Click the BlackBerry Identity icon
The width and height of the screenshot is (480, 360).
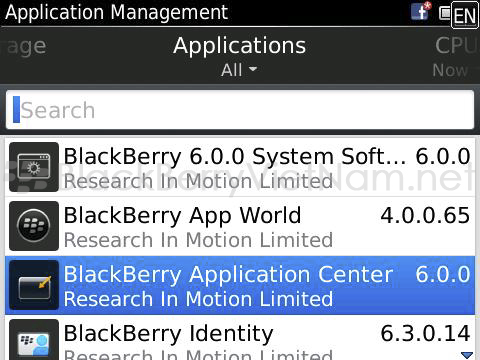34,340
